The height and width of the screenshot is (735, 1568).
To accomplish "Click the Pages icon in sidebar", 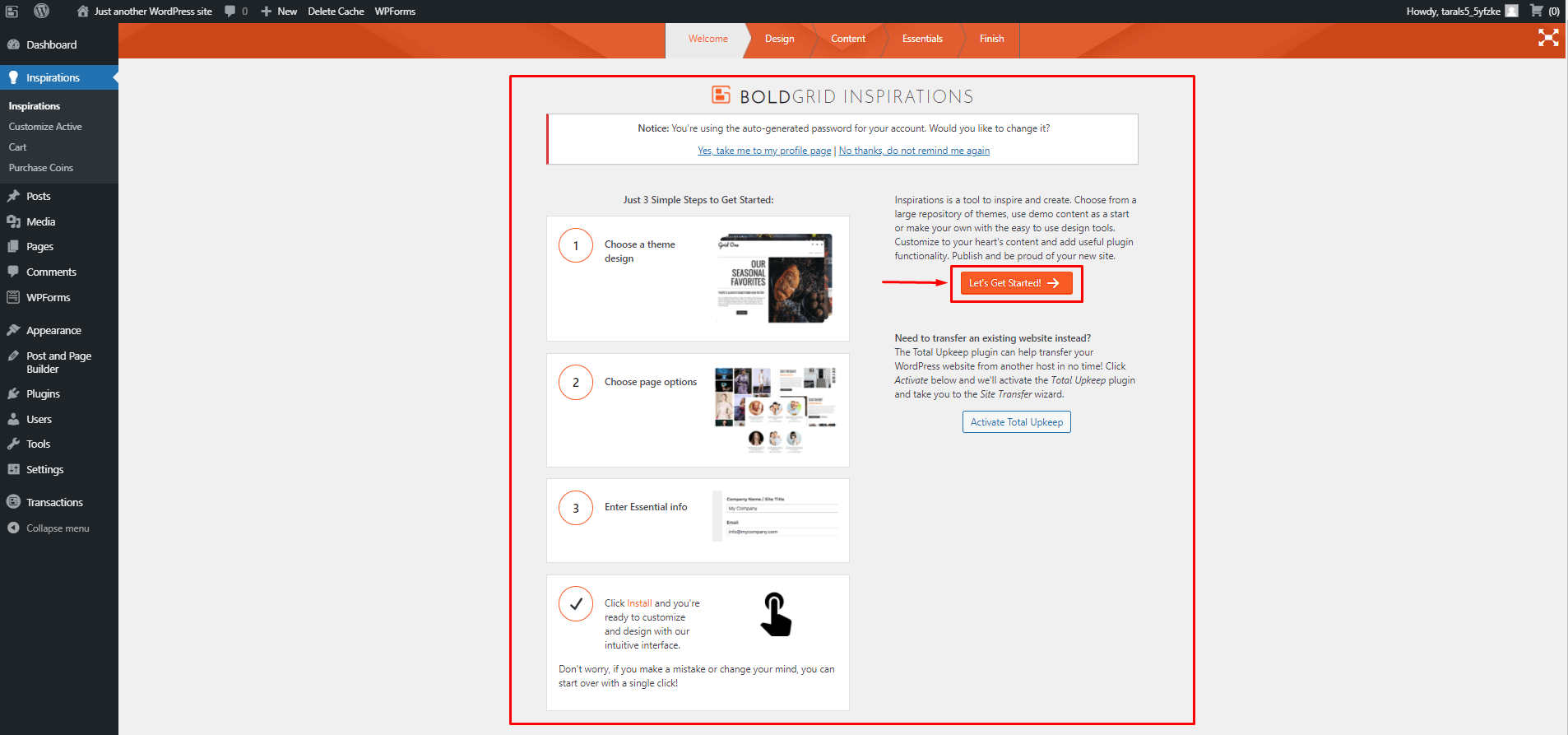I will 13,246.
